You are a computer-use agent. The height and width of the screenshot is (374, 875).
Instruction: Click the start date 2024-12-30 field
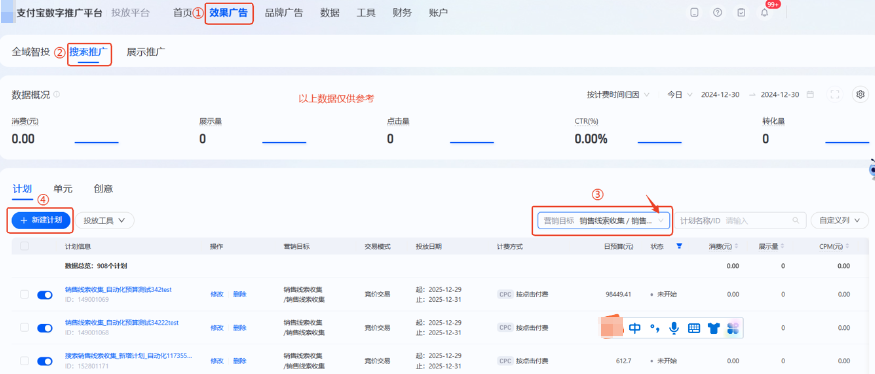tap(720, 94)
